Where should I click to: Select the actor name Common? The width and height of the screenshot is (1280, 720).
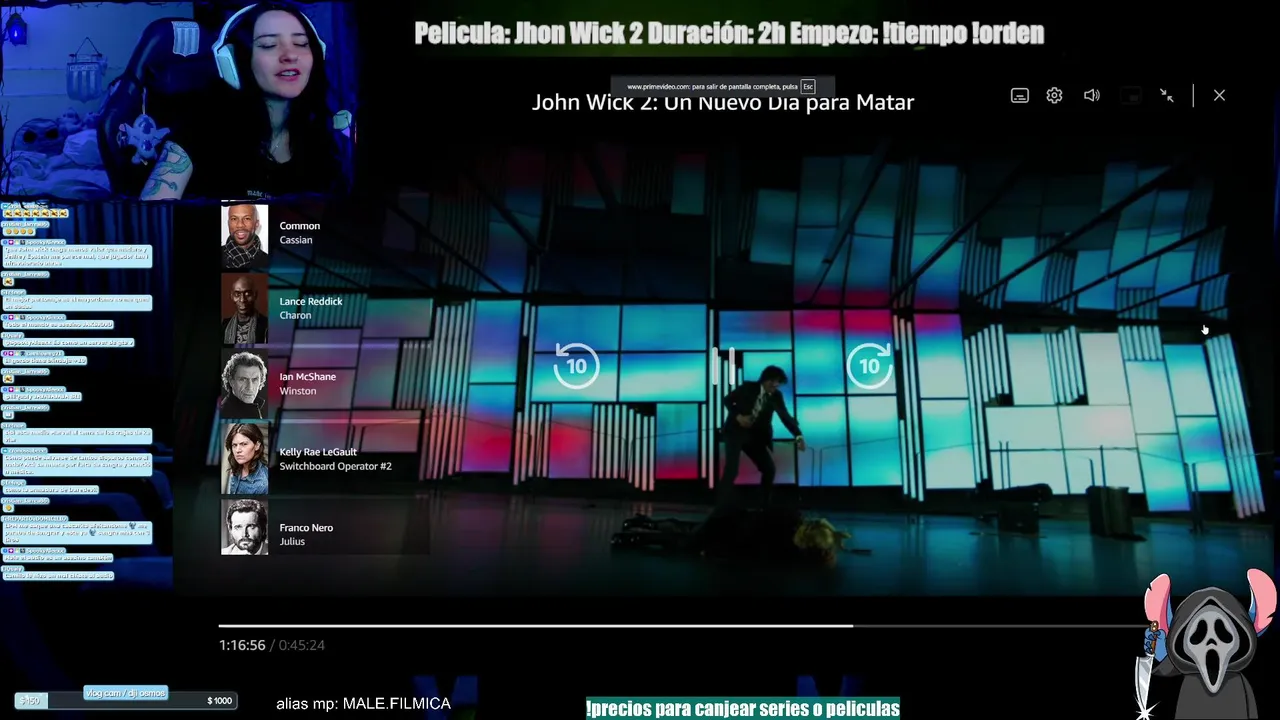point(300,226)
